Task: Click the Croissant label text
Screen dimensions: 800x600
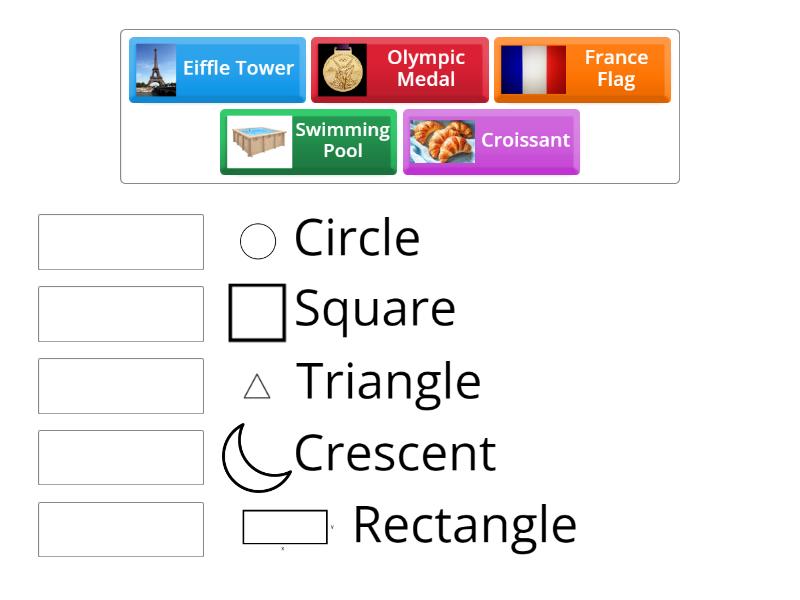Action: [x=525, y=141]
